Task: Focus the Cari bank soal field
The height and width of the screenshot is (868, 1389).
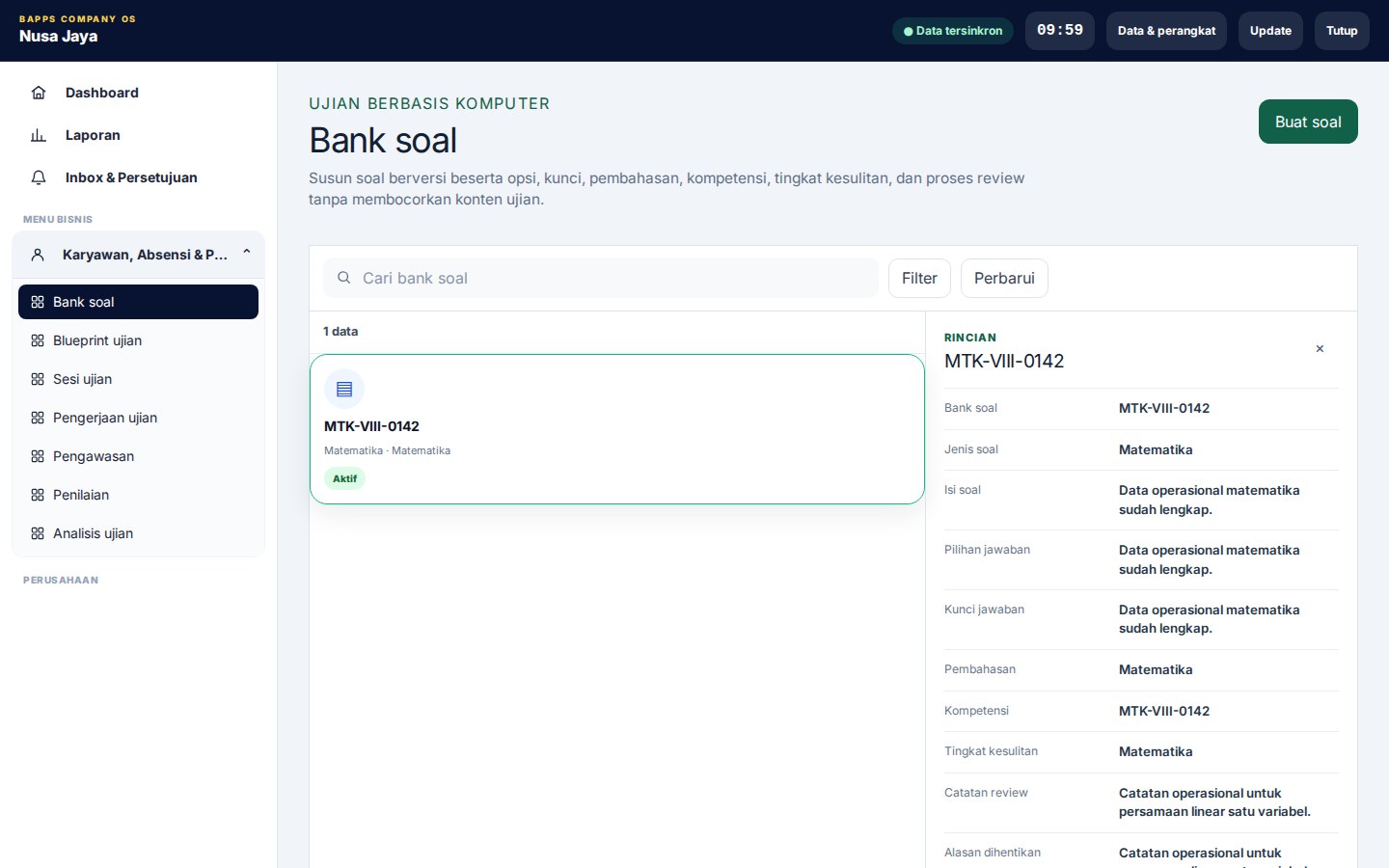Action: (x=601, y=278)
